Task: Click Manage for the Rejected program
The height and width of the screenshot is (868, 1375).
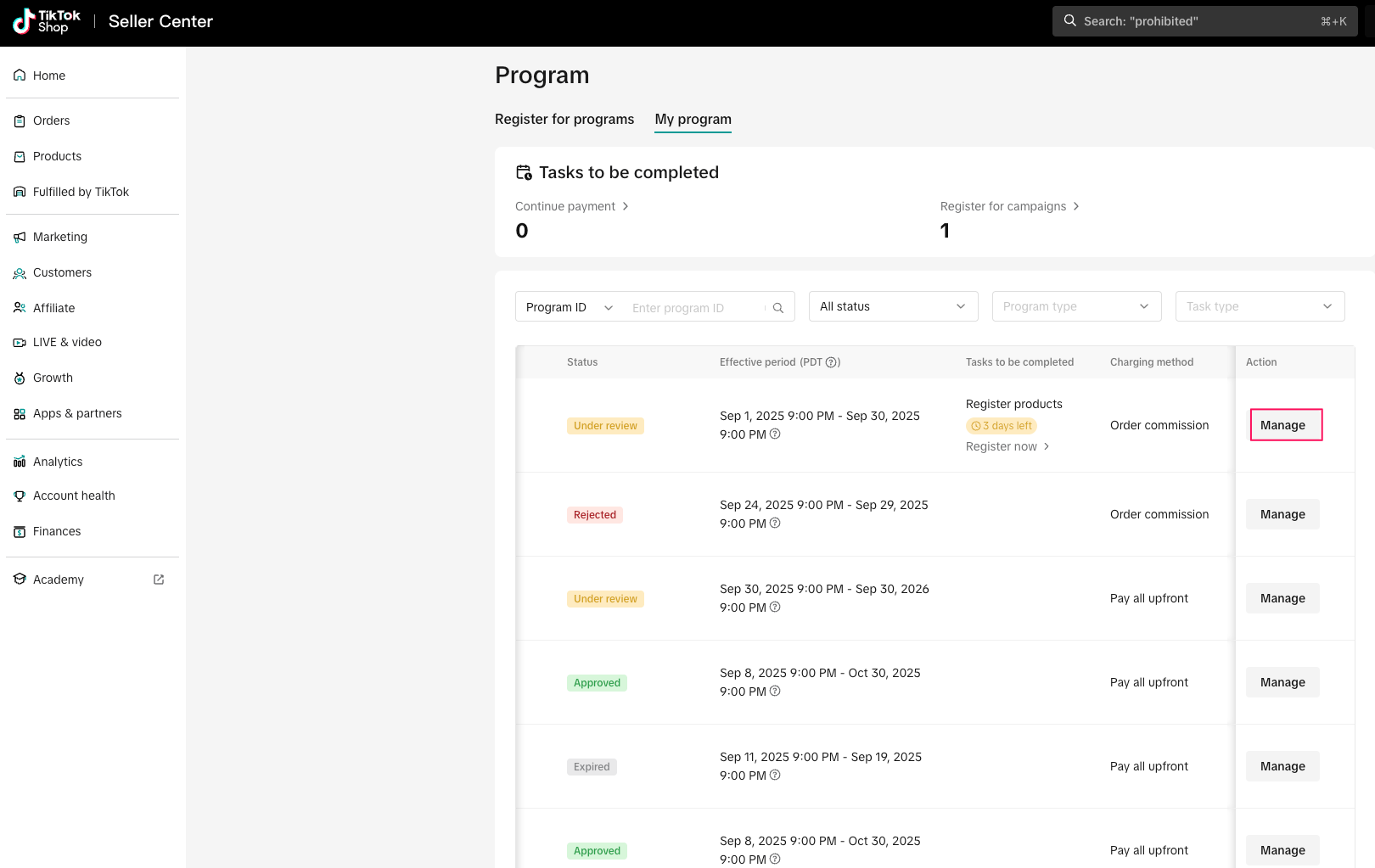Action: pos(1282,514)
